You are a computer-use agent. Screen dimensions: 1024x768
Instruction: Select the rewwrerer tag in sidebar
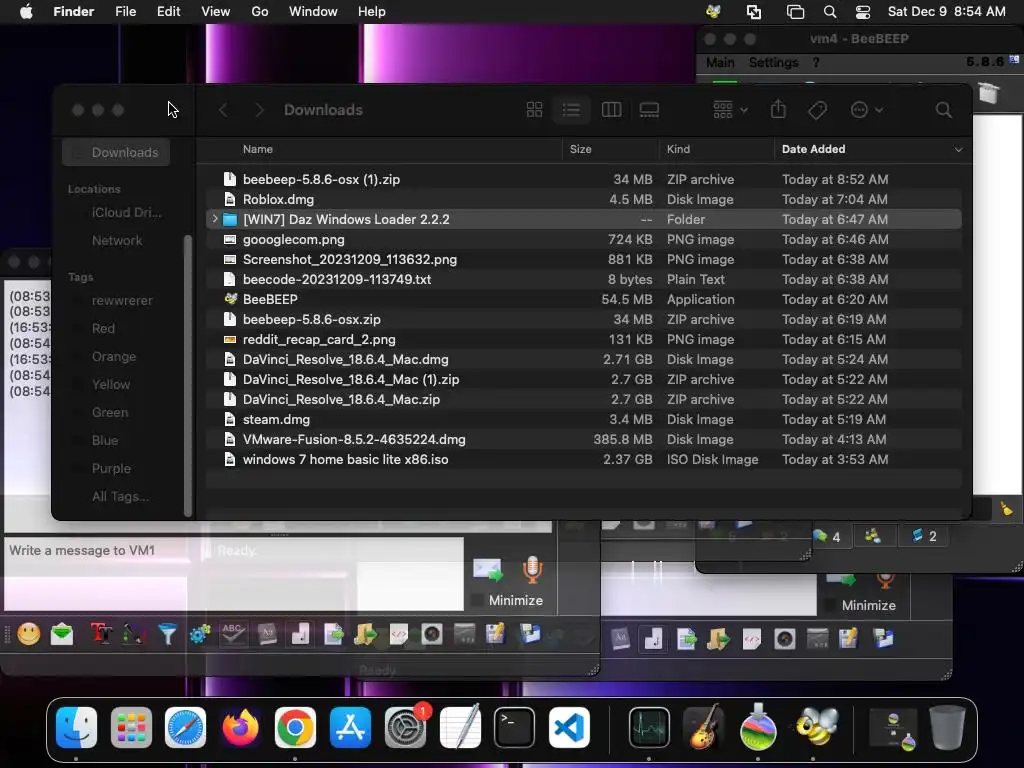point(122,300)
